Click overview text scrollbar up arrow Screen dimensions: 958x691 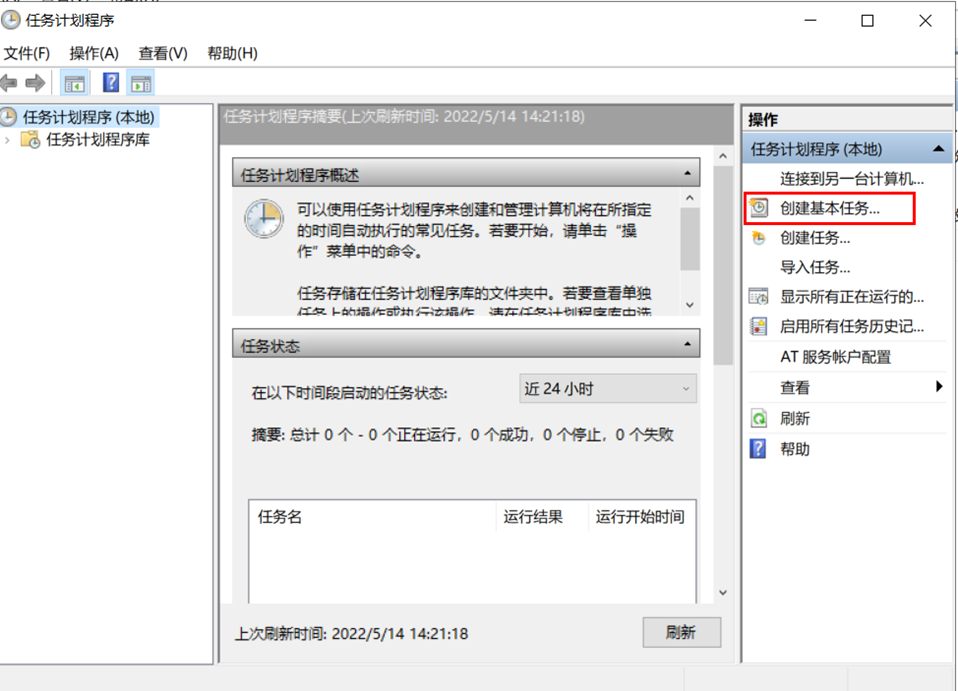[690, 198]
